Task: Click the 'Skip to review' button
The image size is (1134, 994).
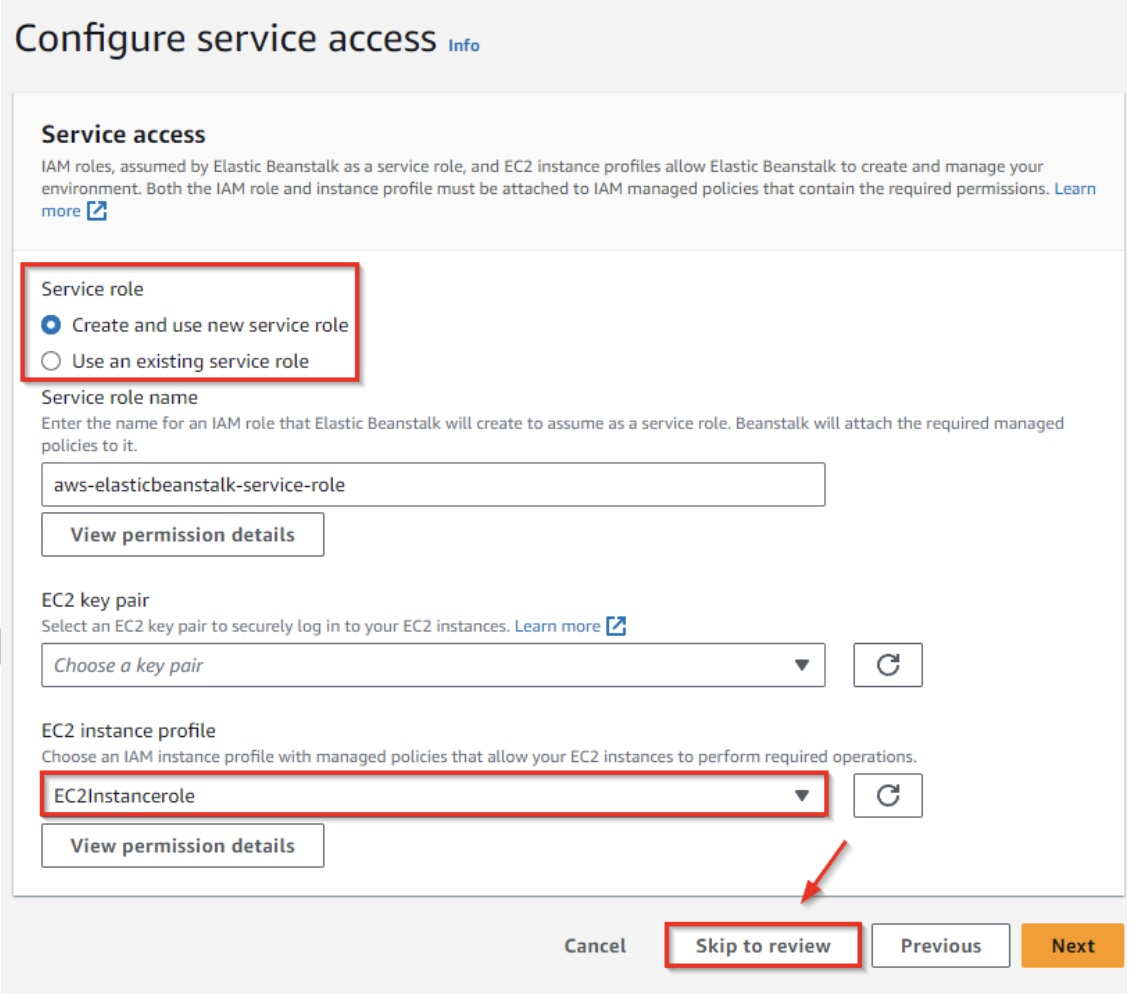Action: (x=763, y=946)
